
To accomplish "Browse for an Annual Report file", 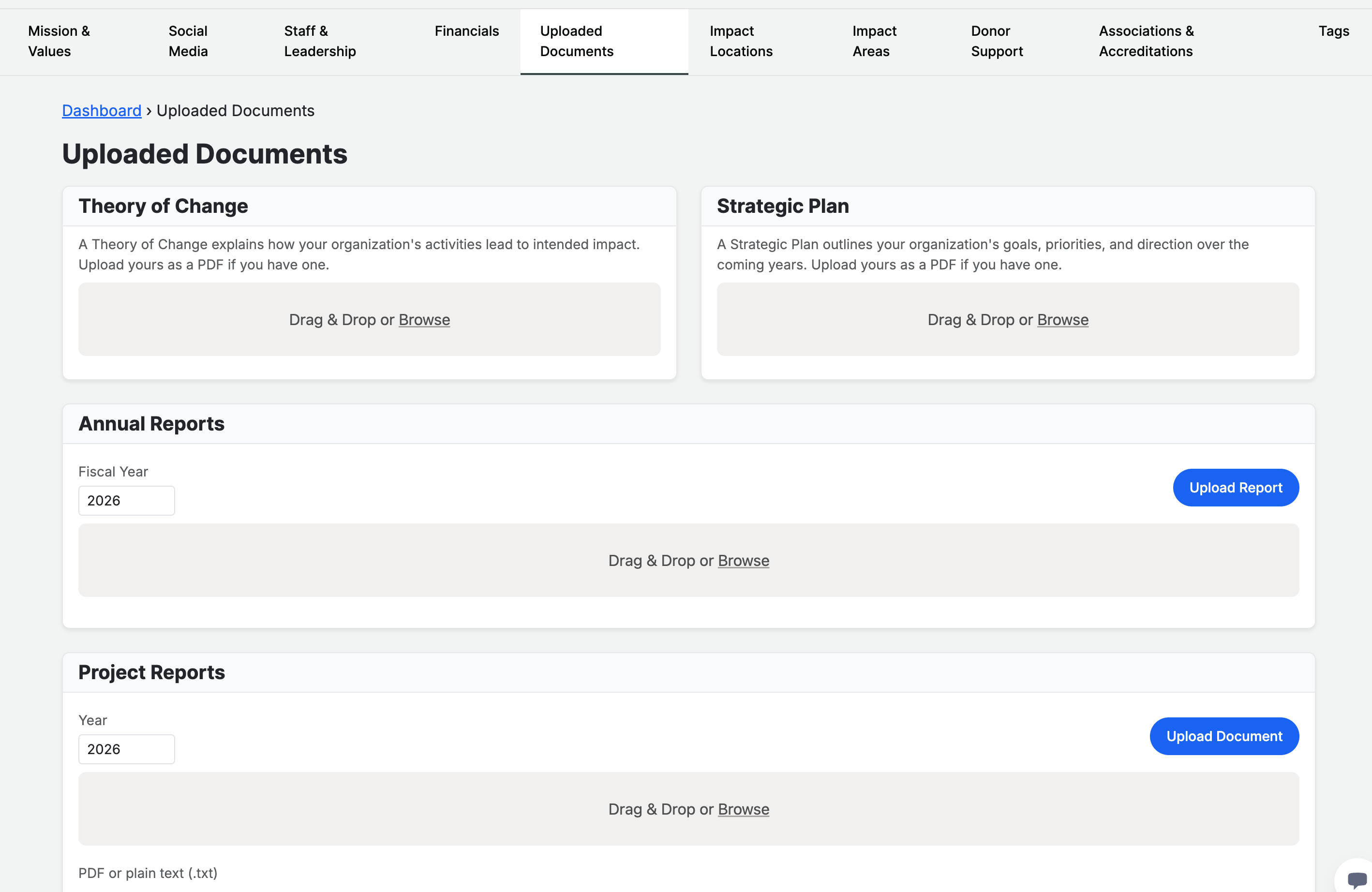I will [743, 561].
